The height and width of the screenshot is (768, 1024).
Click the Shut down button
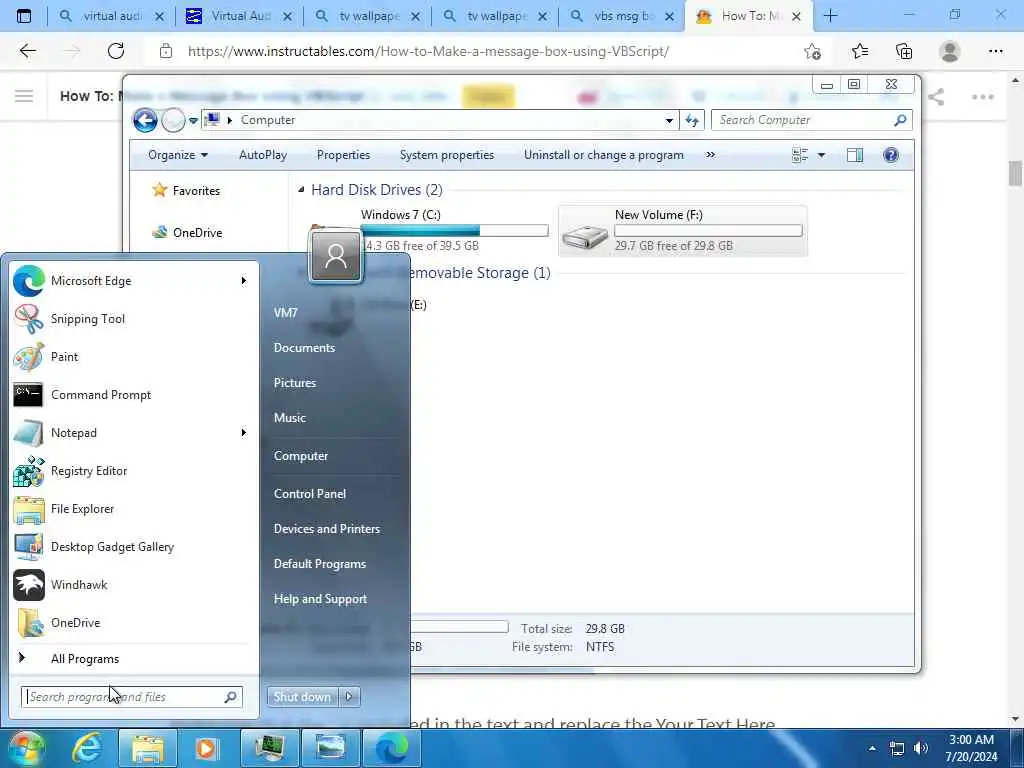(x=302, y=697)
